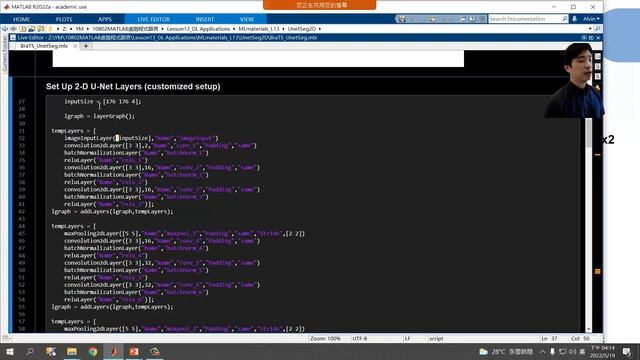
Task: Click script label in status bar
Action: coord(436,339)
